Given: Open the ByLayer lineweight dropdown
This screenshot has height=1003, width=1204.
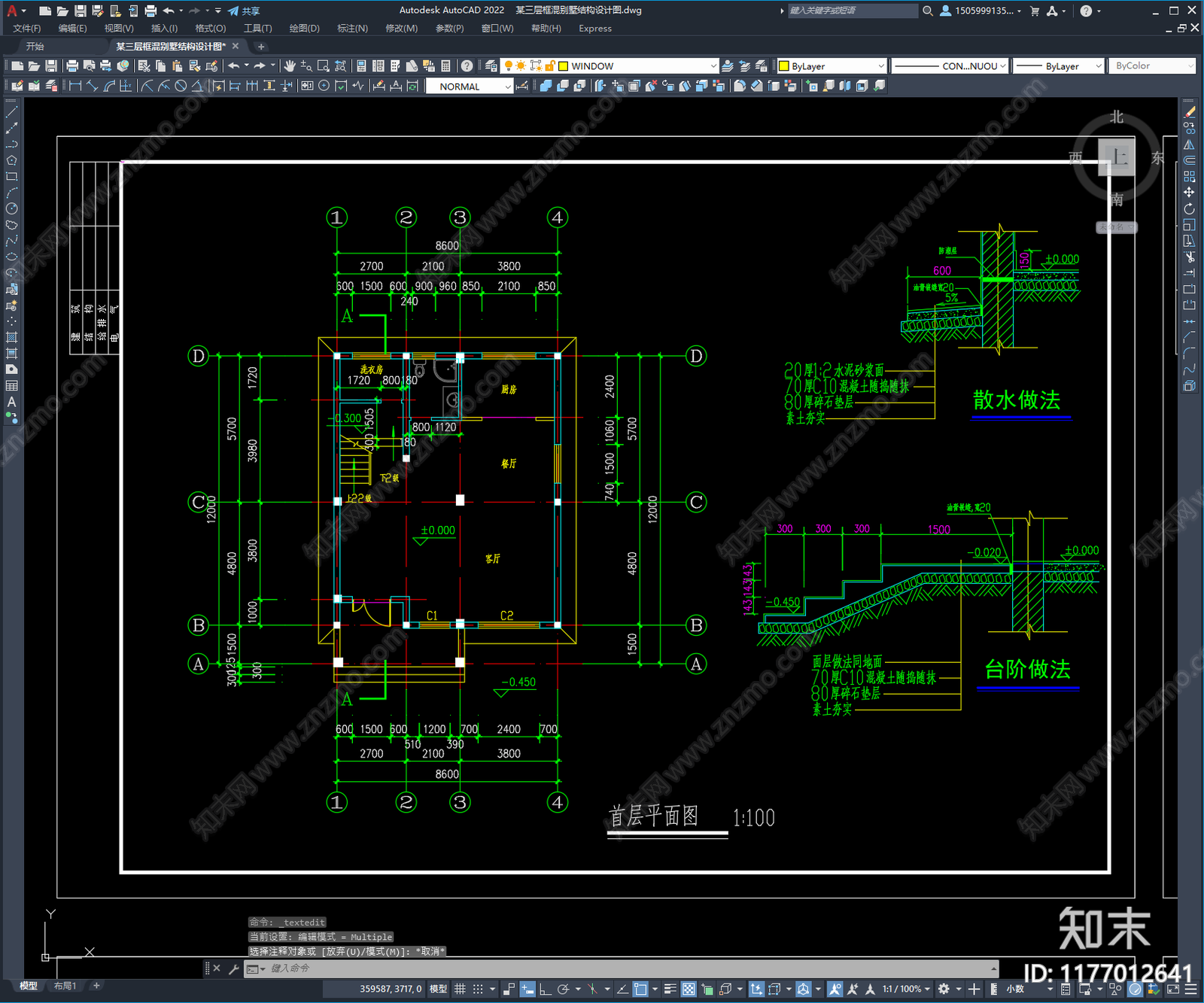Looking at the screenshot, I should [x=1098, y=66].
